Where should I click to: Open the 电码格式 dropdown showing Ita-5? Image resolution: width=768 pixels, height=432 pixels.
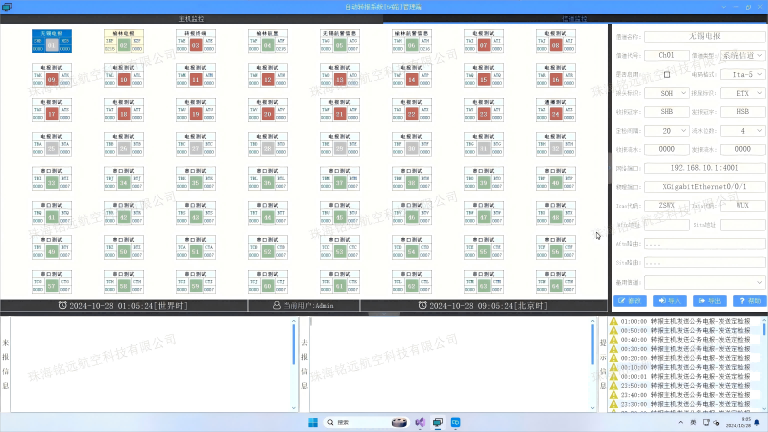(x=742, y=74)
